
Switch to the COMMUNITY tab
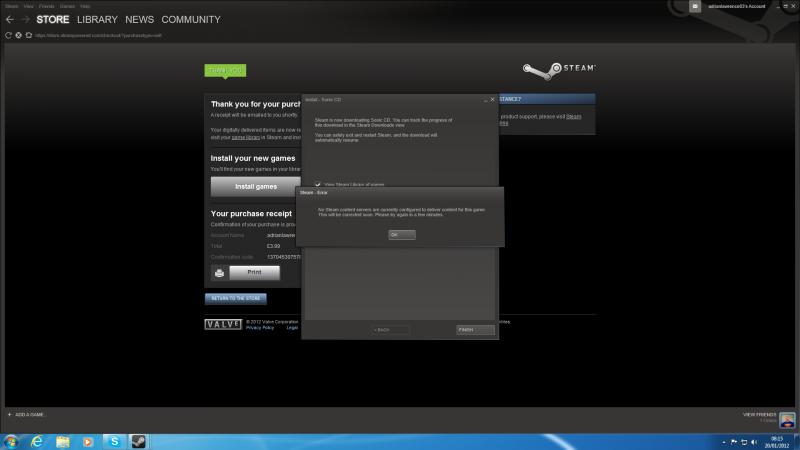(191, 19)
